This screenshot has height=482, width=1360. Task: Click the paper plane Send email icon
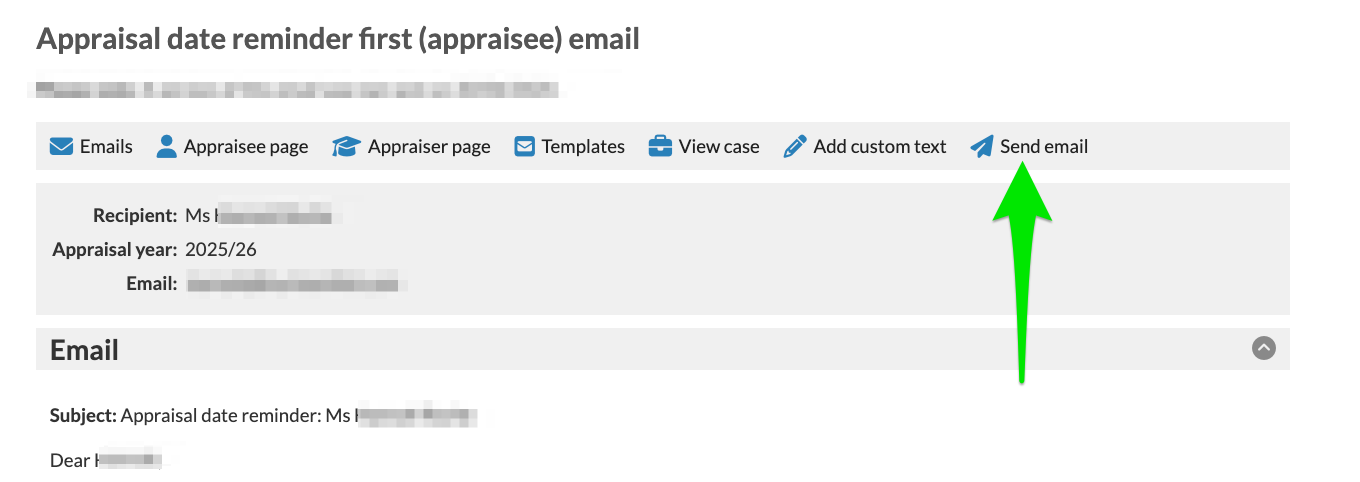click(982, 147)
